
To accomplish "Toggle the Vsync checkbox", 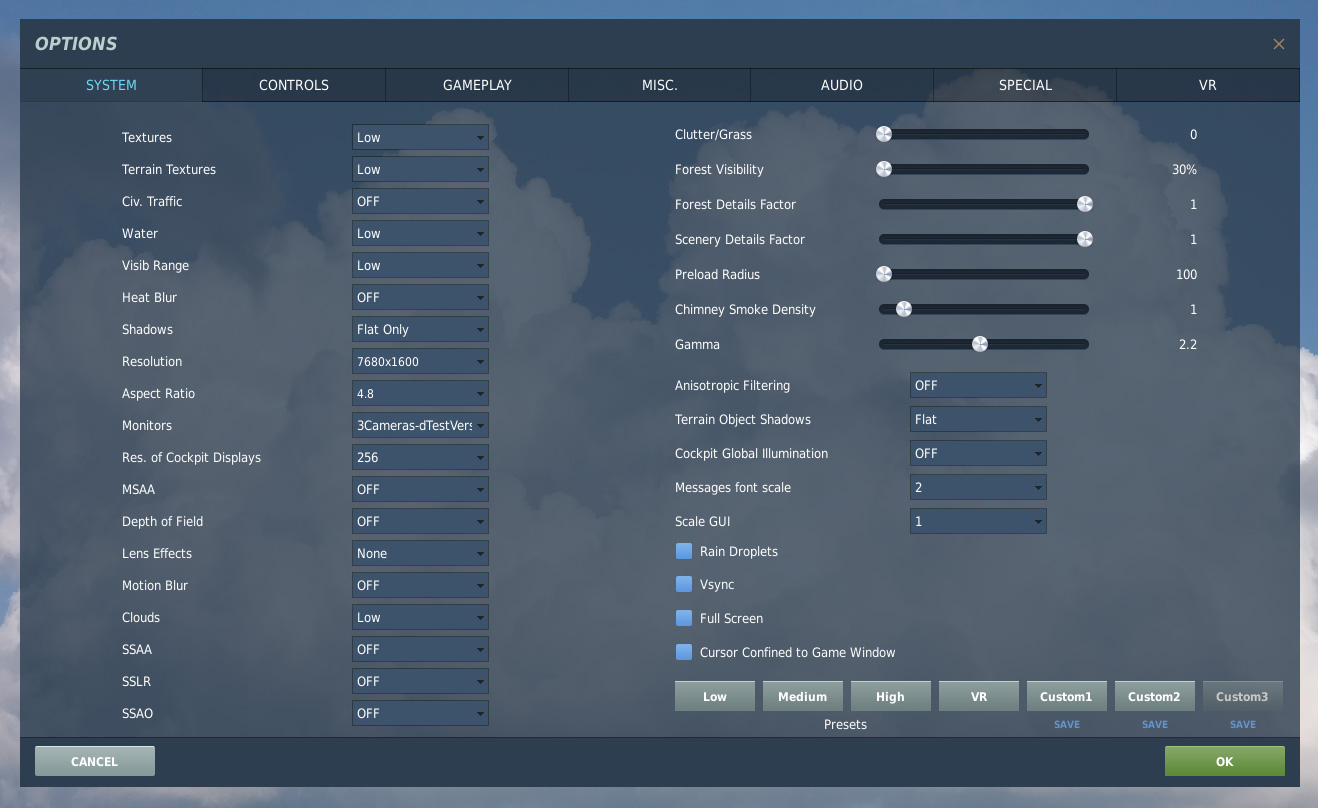I will coord(684,584).
